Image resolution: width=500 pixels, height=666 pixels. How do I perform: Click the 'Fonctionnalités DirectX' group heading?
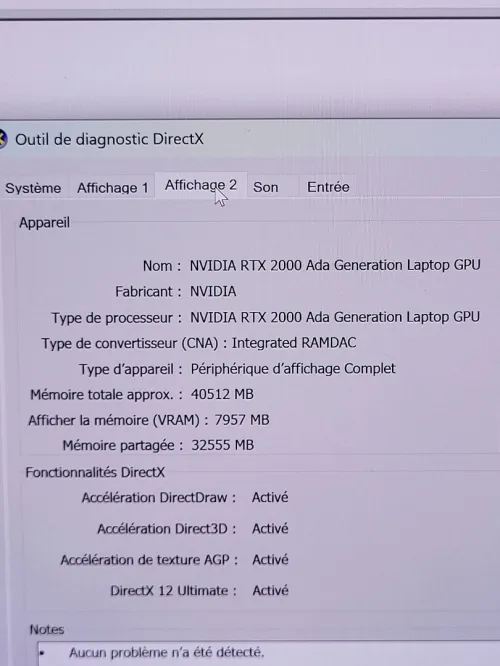[x=95, y=472]
